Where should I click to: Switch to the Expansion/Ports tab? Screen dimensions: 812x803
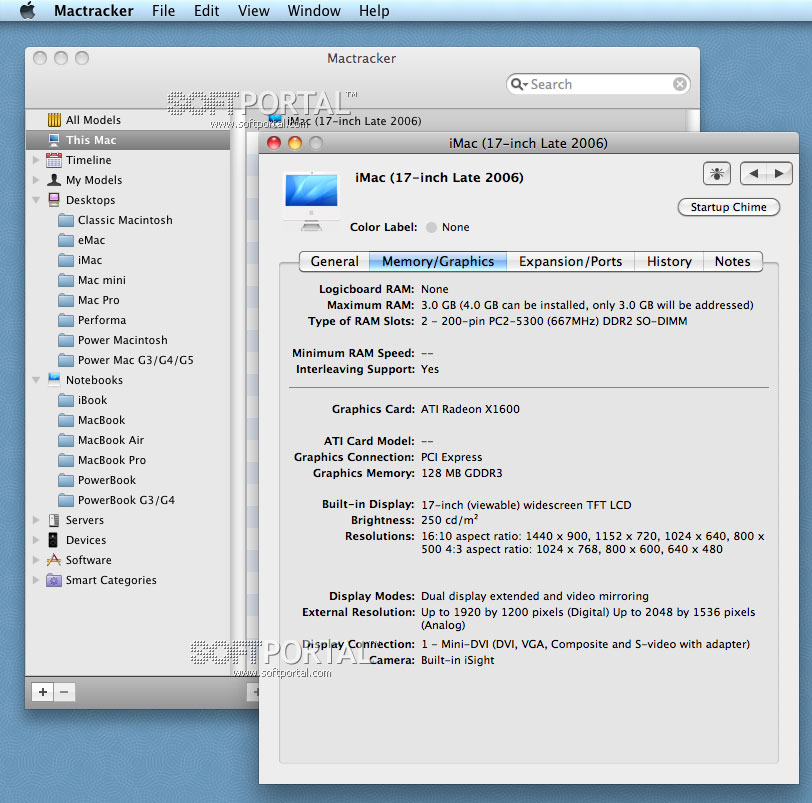coord(570,261)
